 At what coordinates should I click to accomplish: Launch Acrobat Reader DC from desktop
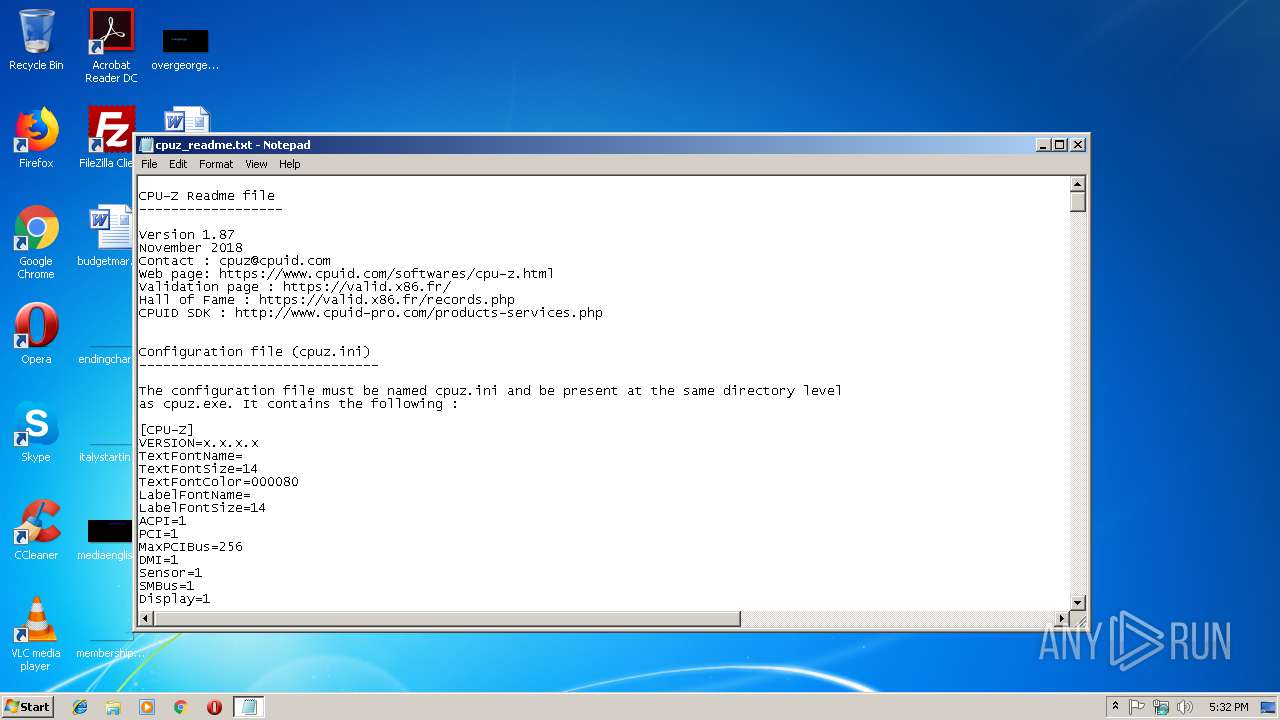point(111,46)
